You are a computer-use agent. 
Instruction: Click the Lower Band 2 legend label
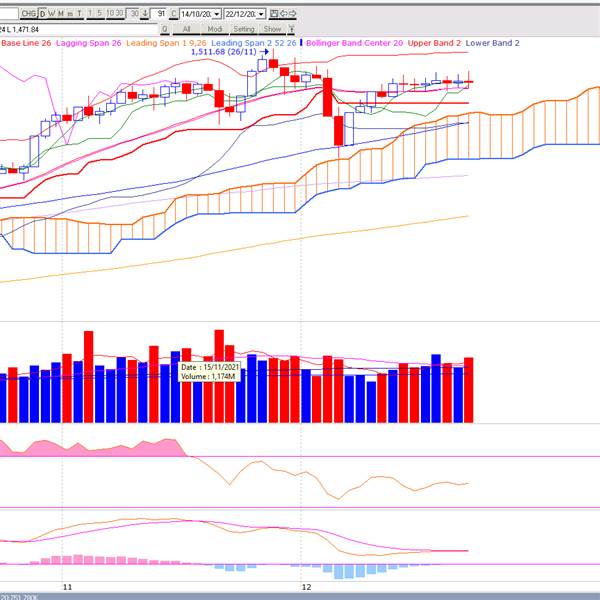492,43
